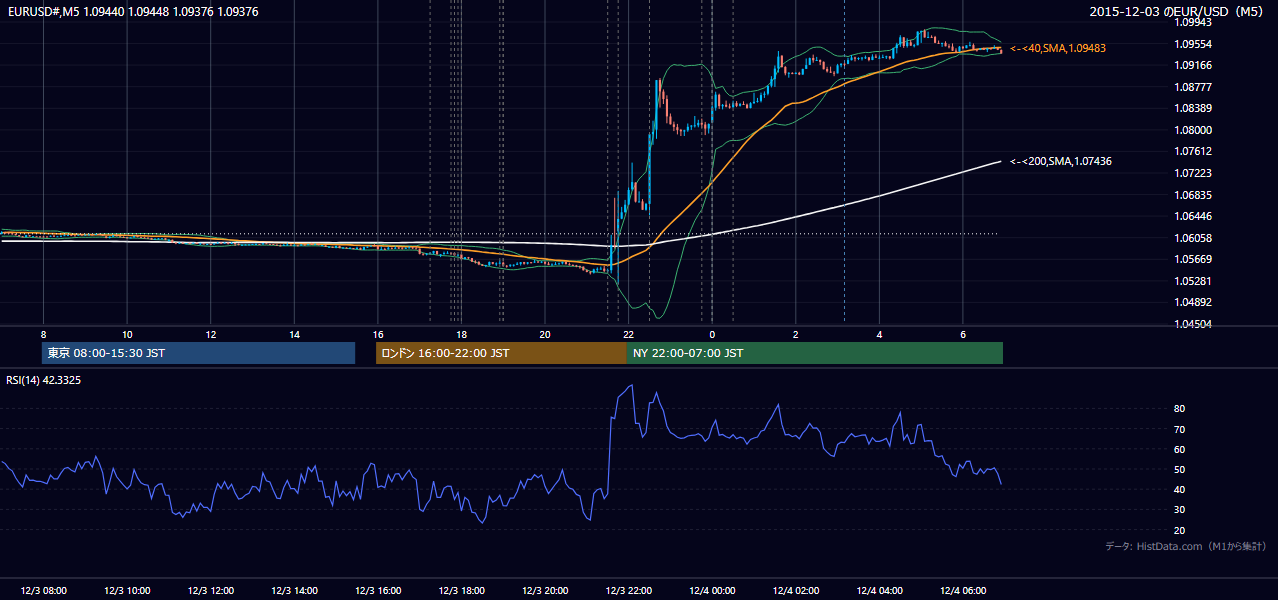Click the orange 40 SMA label 1.09483
This screenshot has width=1278, height=600.
(1058, 48)
